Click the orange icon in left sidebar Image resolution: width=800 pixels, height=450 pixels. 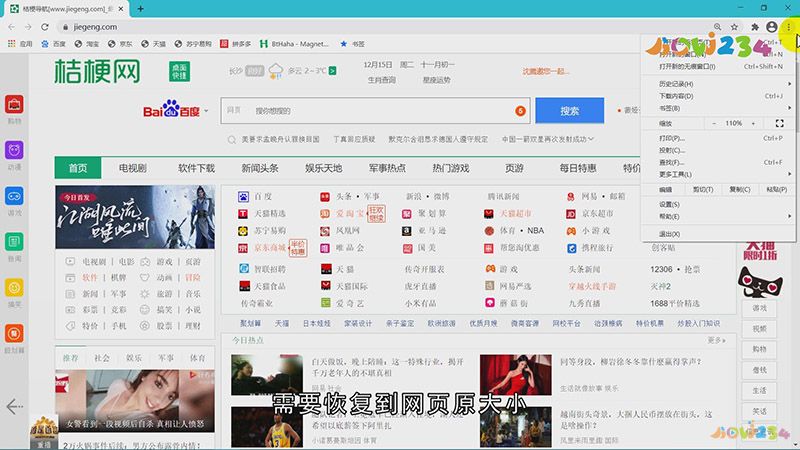point(14,333)
